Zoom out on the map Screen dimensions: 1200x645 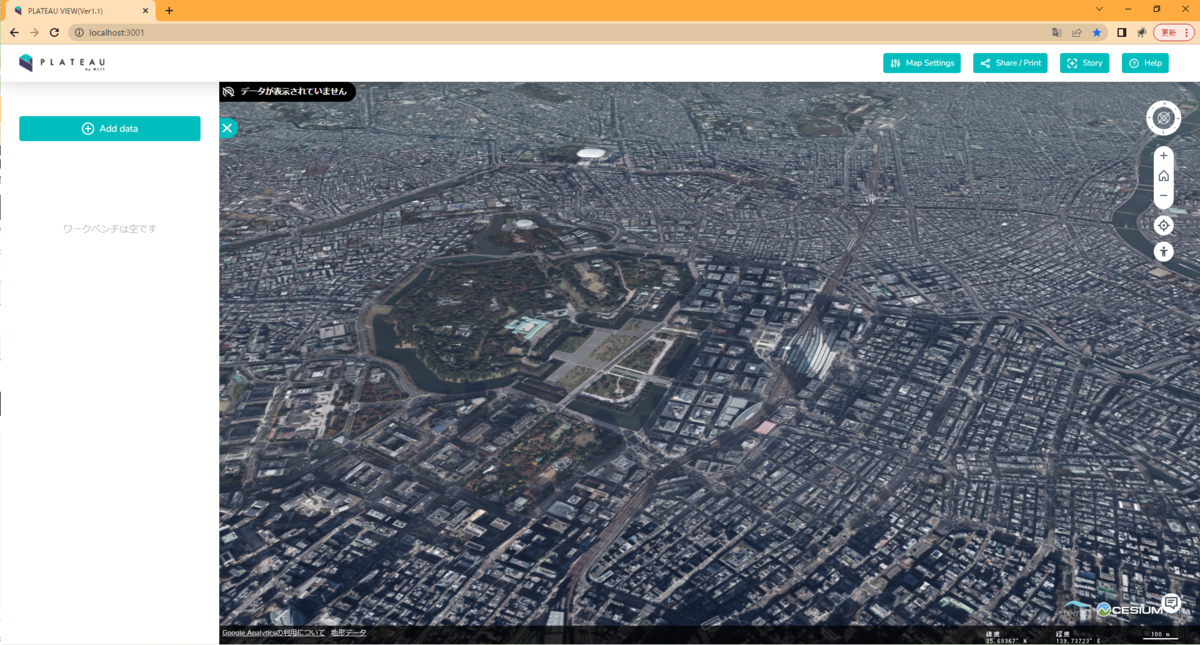1163,196
